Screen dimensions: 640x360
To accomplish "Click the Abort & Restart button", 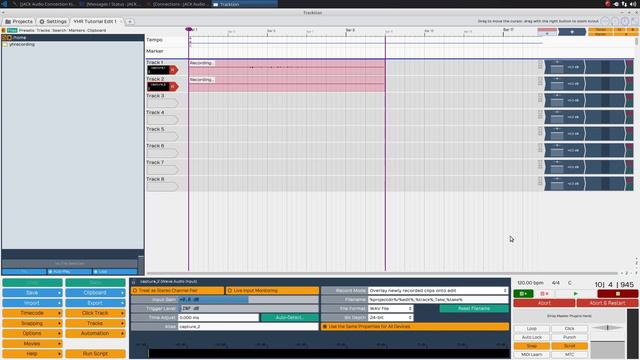I will click(x=607, y=303).
